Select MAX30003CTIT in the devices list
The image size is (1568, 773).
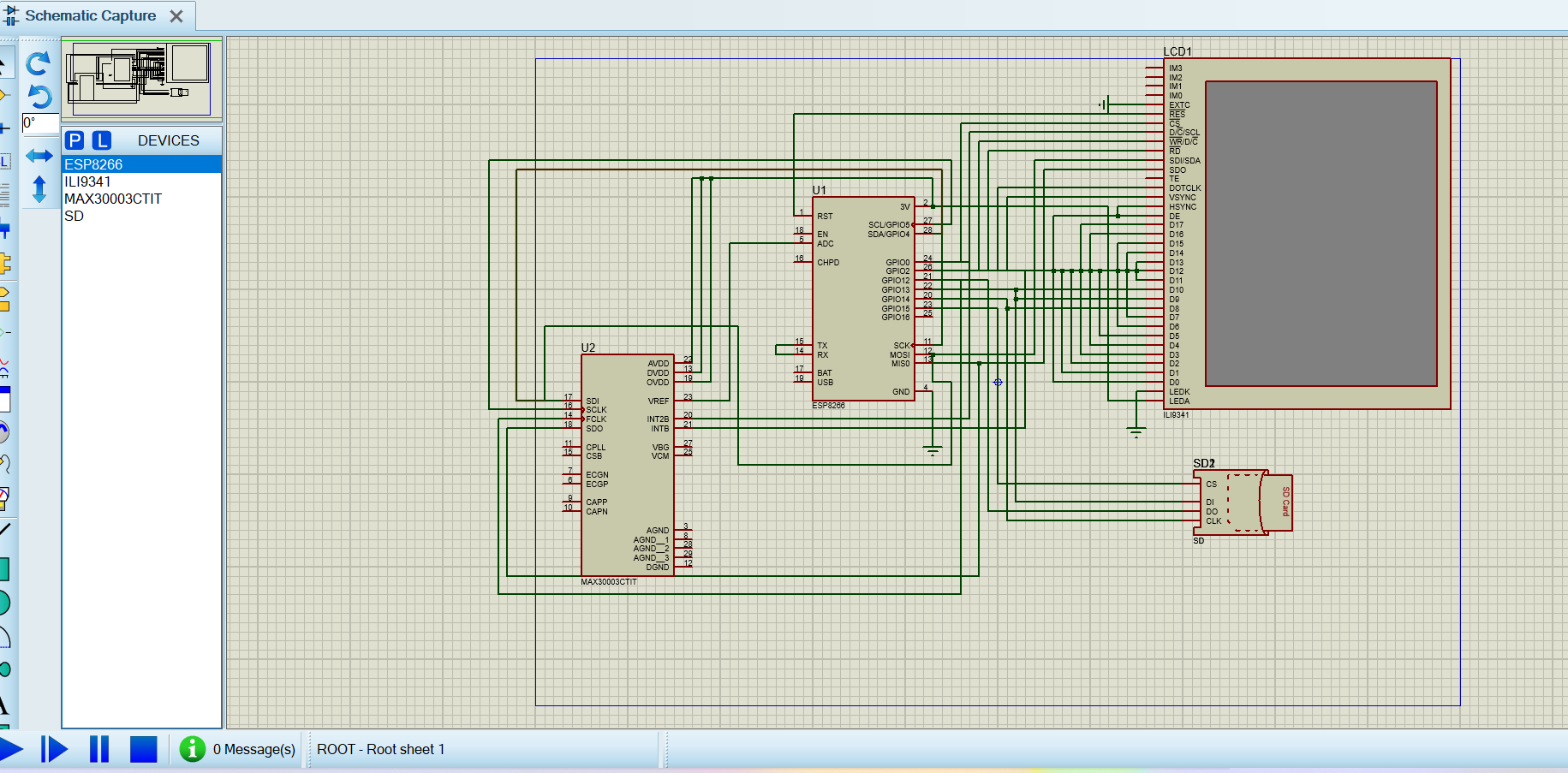coord(113,199)
